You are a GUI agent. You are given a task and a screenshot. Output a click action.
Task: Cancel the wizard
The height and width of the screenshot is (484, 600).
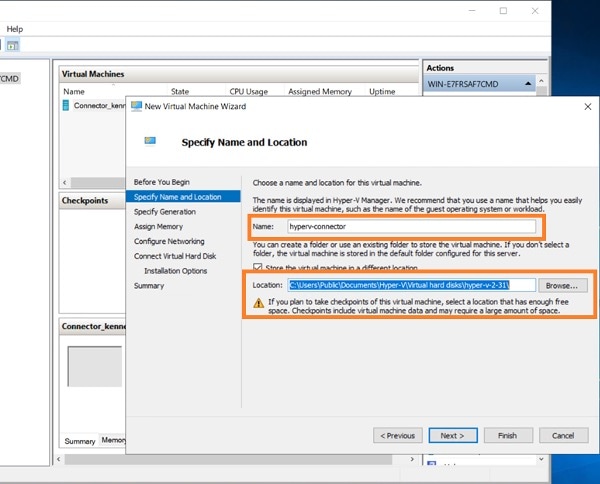pyautogui.click(x=563, y=435)
